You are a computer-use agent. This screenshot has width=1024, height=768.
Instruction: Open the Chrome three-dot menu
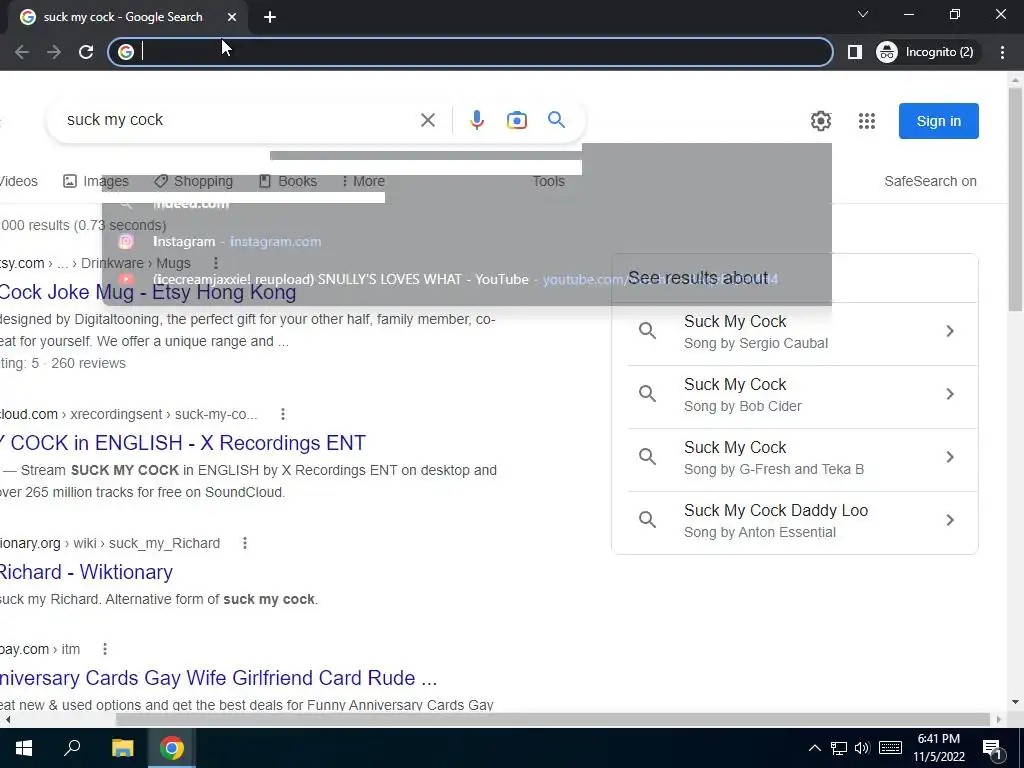point(1002,52)
